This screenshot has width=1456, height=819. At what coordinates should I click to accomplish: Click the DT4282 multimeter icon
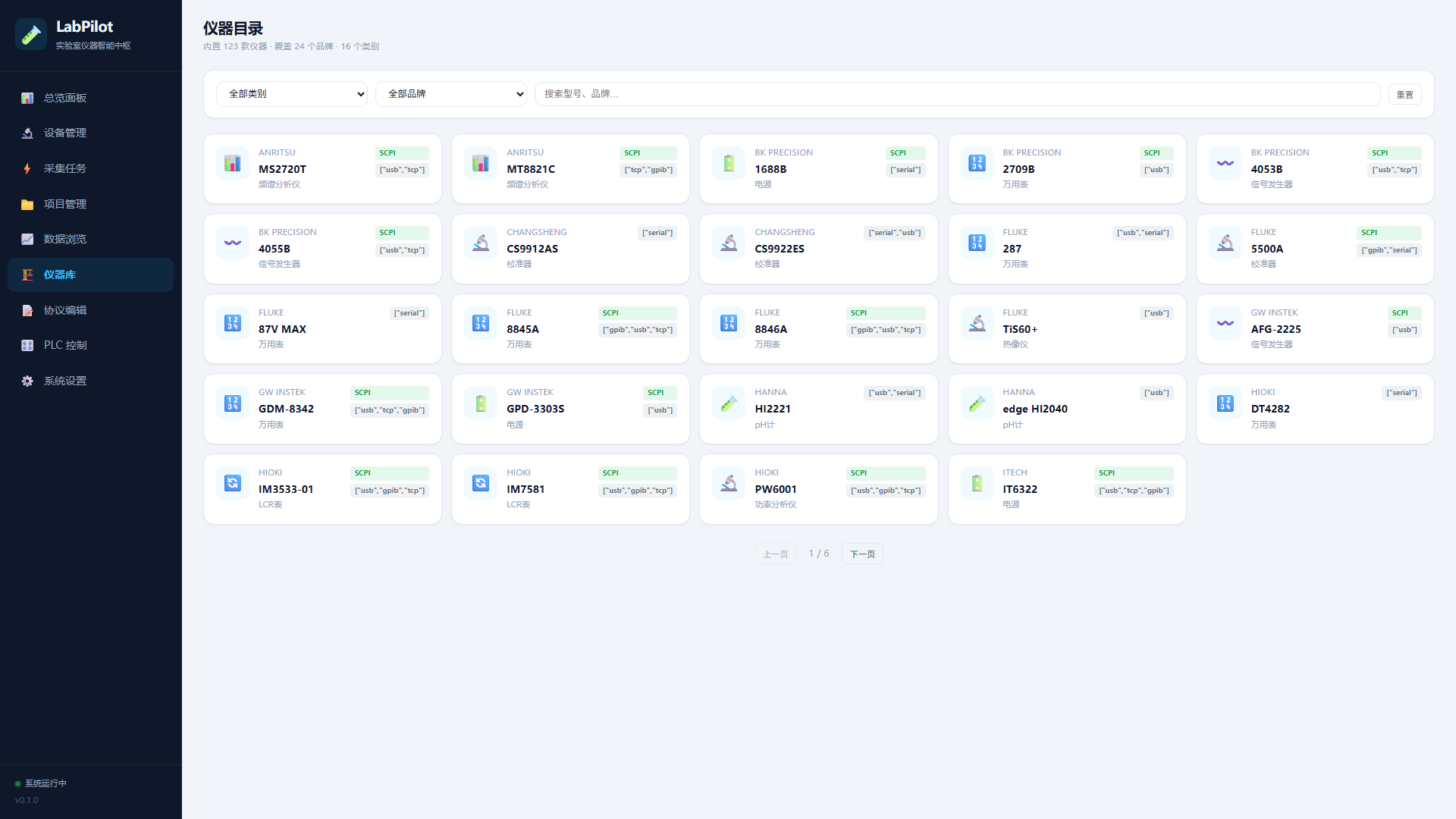coord(1225,403)
